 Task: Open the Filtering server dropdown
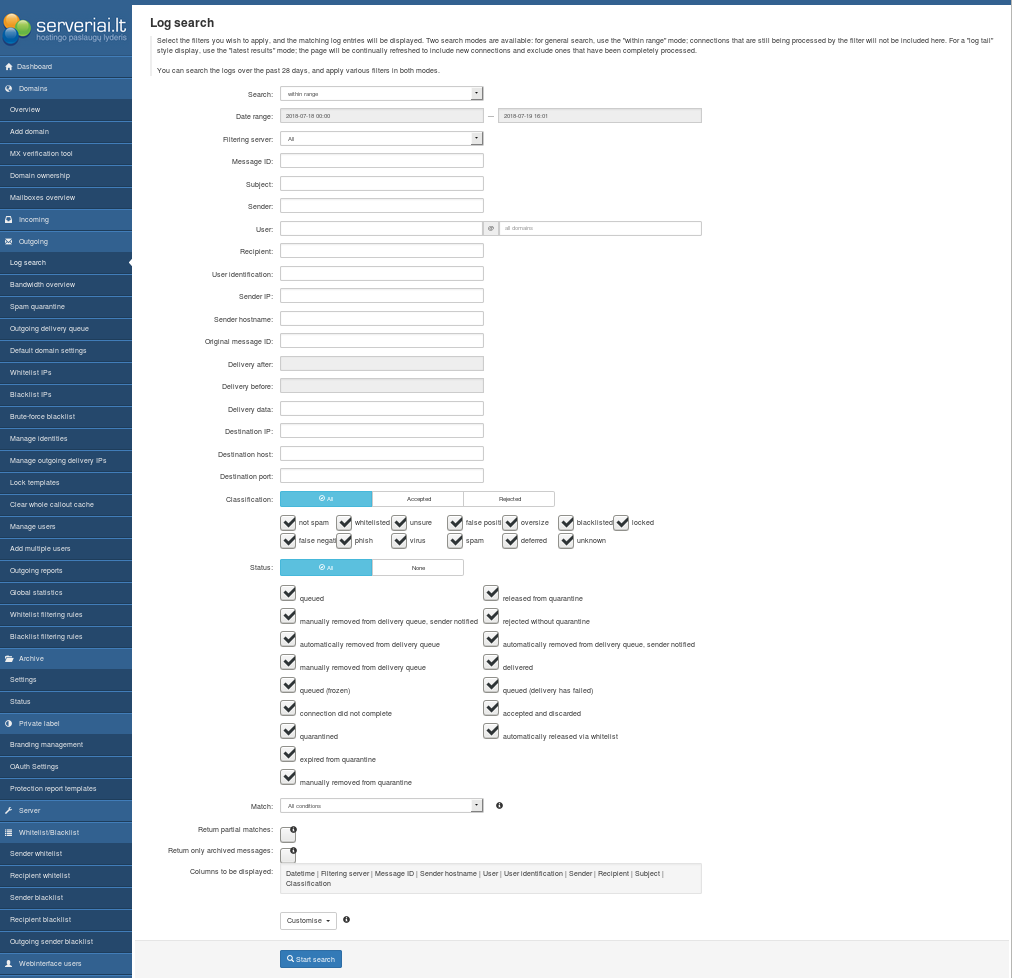click(x=381, y=139)
